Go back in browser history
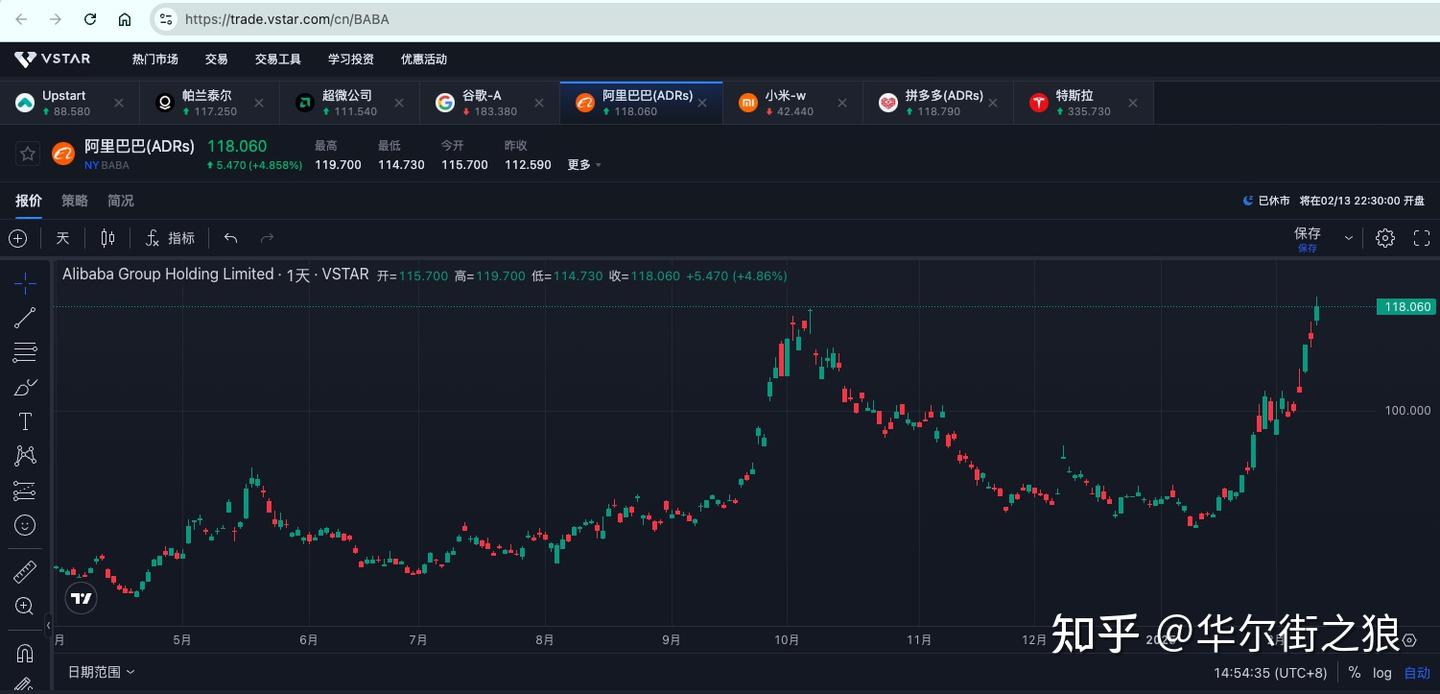 (x=22, y=19)
